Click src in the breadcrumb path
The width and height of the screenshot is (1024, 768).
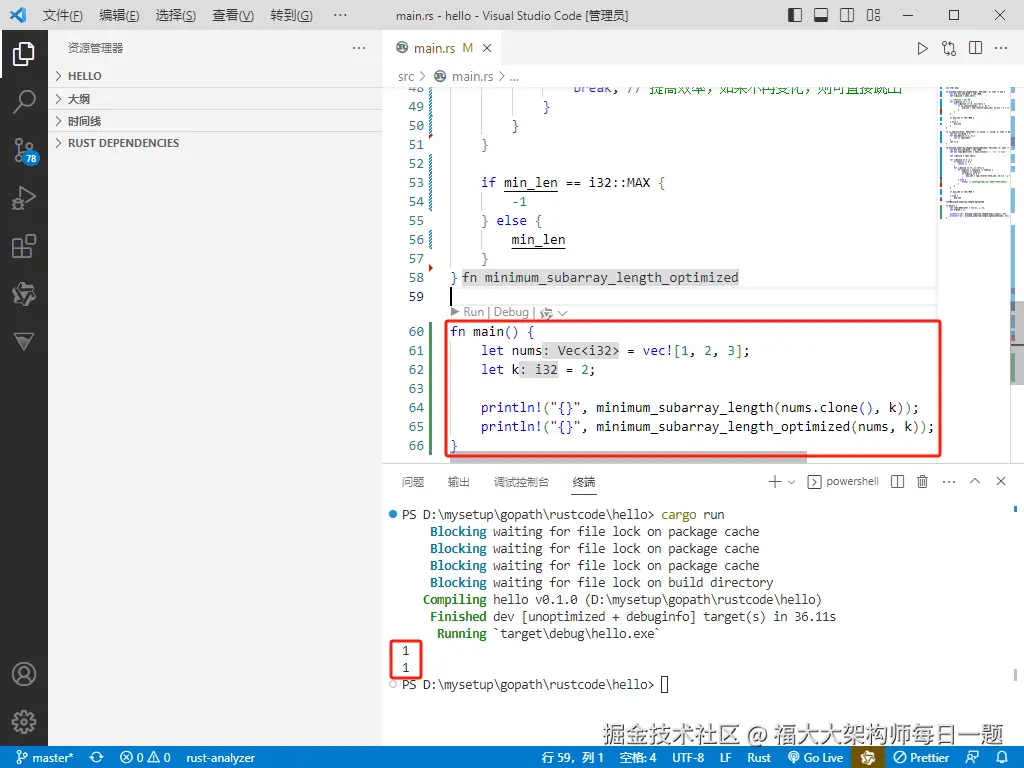[406, 76]
